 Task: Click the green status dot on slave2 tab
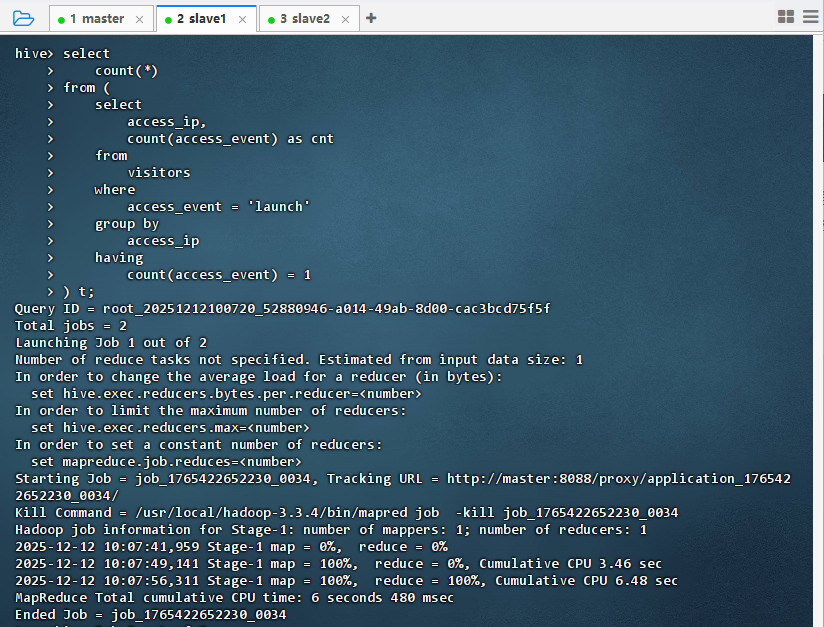[271, 20]
